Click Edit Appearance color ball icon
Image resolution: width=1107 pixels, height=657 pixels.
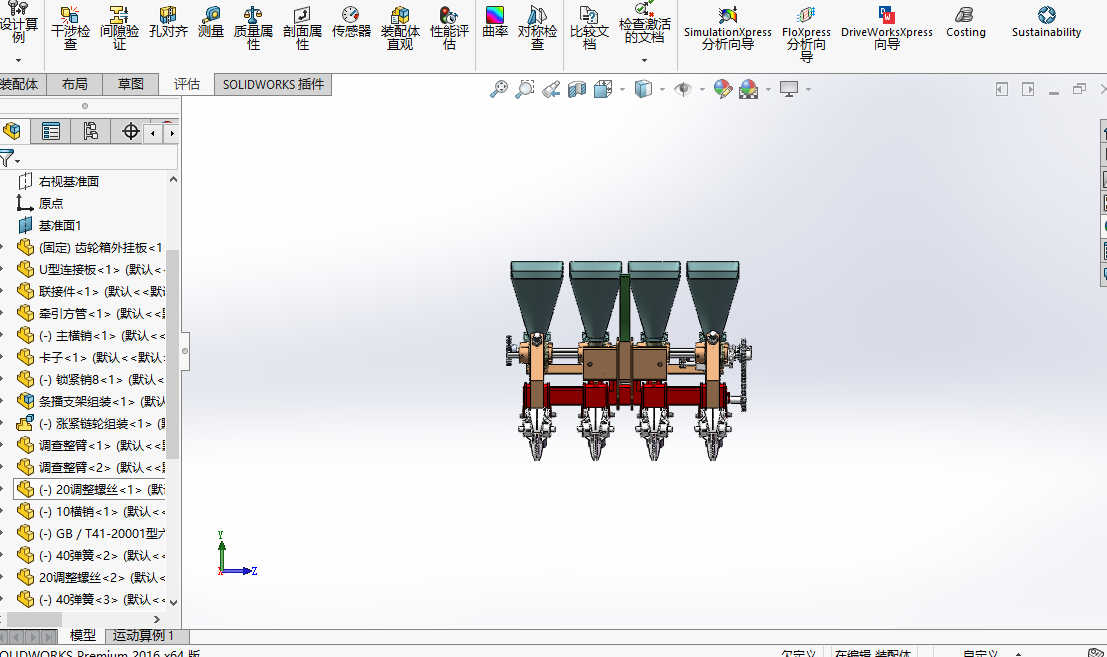point(722,89)
